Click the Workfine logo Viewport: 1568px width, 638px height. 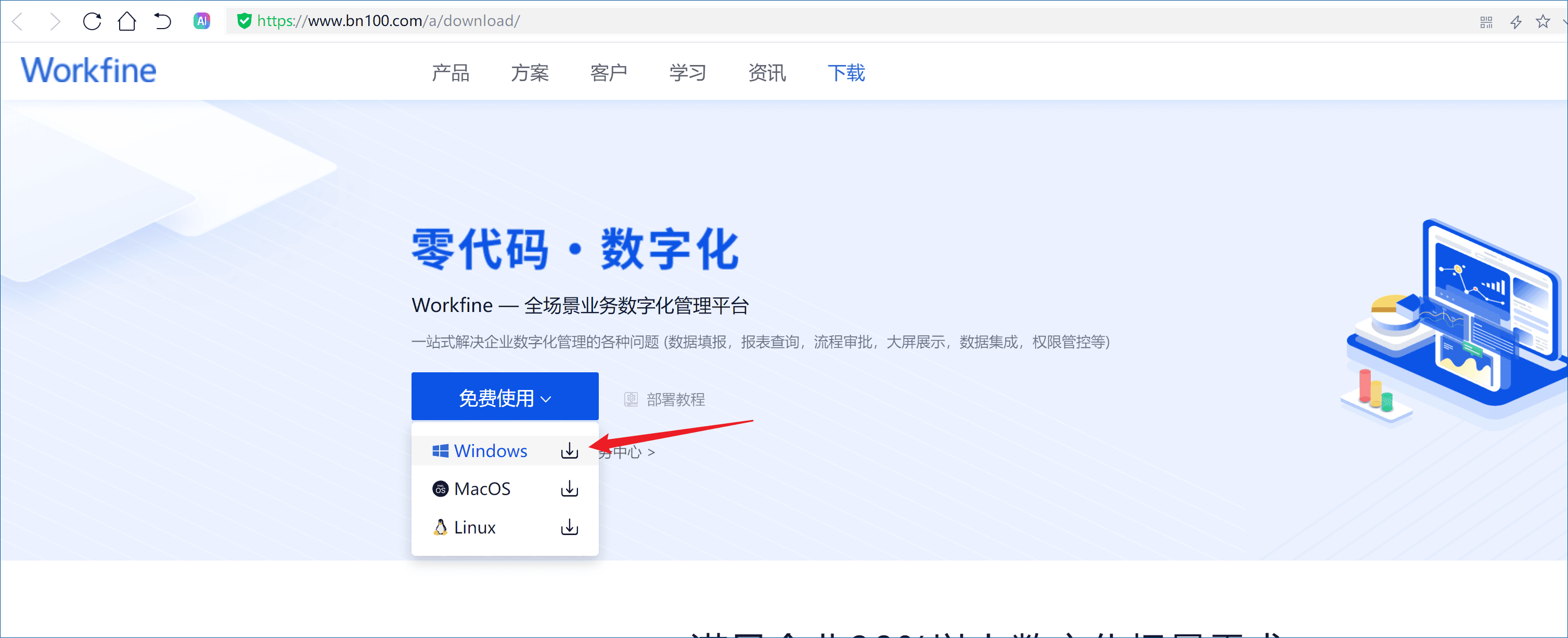tap(89, 71)
